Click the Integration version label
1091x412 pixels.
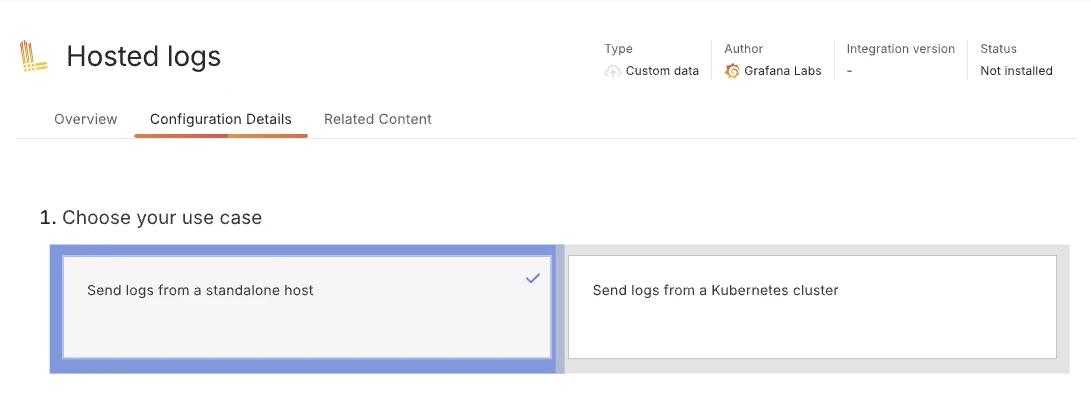point(900,49)
